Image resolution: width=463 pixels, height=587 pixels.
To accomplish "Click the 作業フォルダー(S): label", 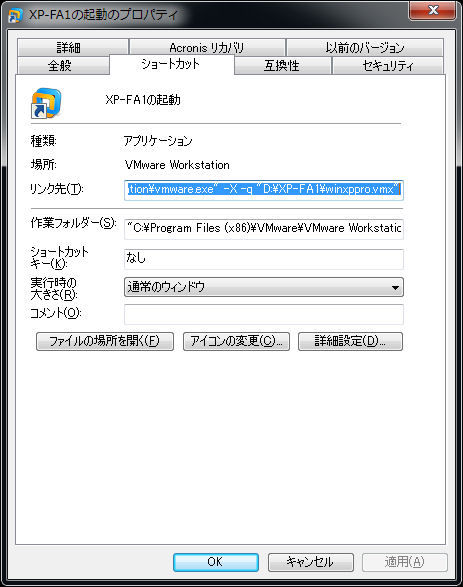I will 74,223.
